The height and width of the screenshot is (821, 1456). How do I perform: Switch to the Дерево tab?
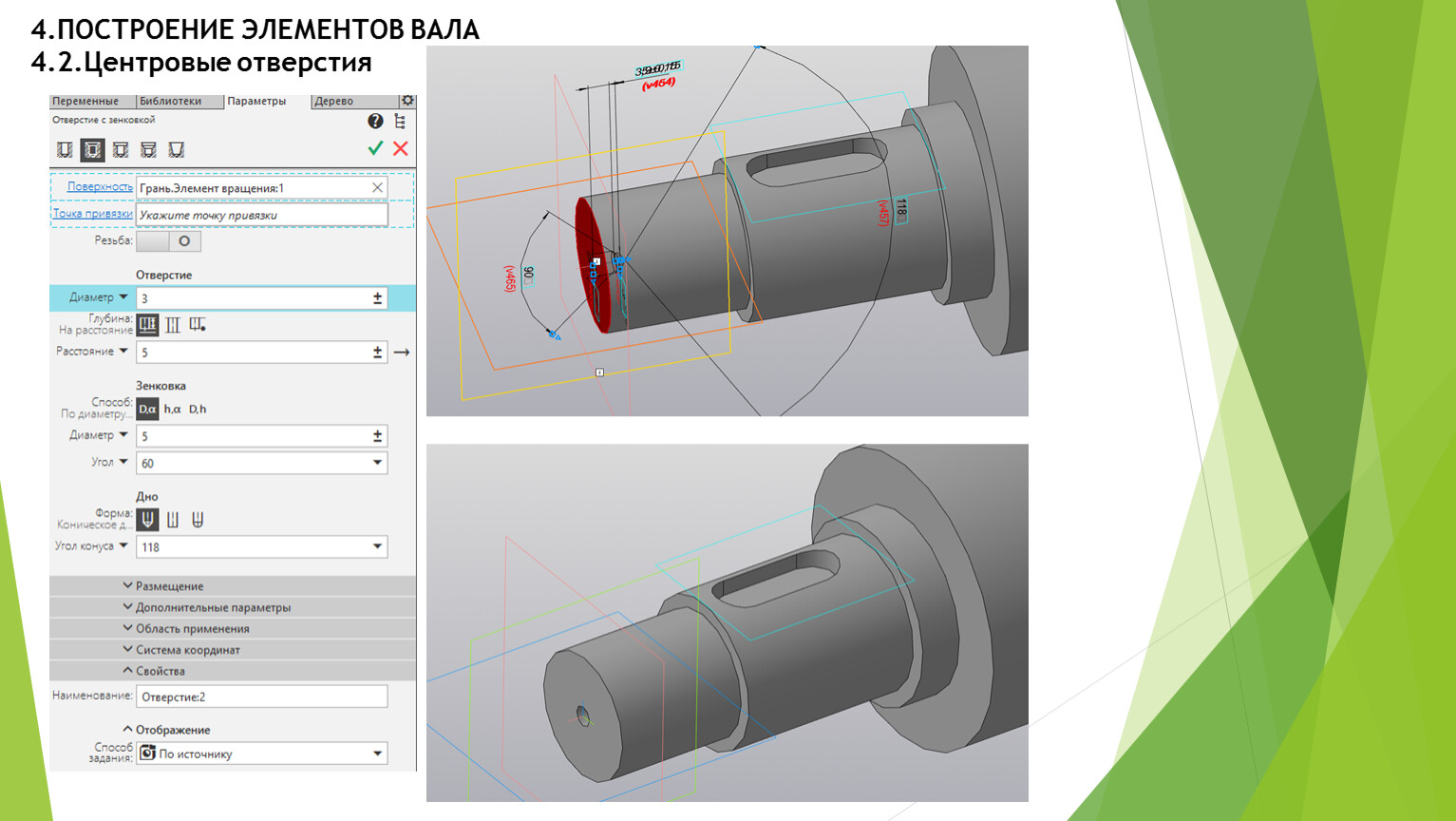333,102
